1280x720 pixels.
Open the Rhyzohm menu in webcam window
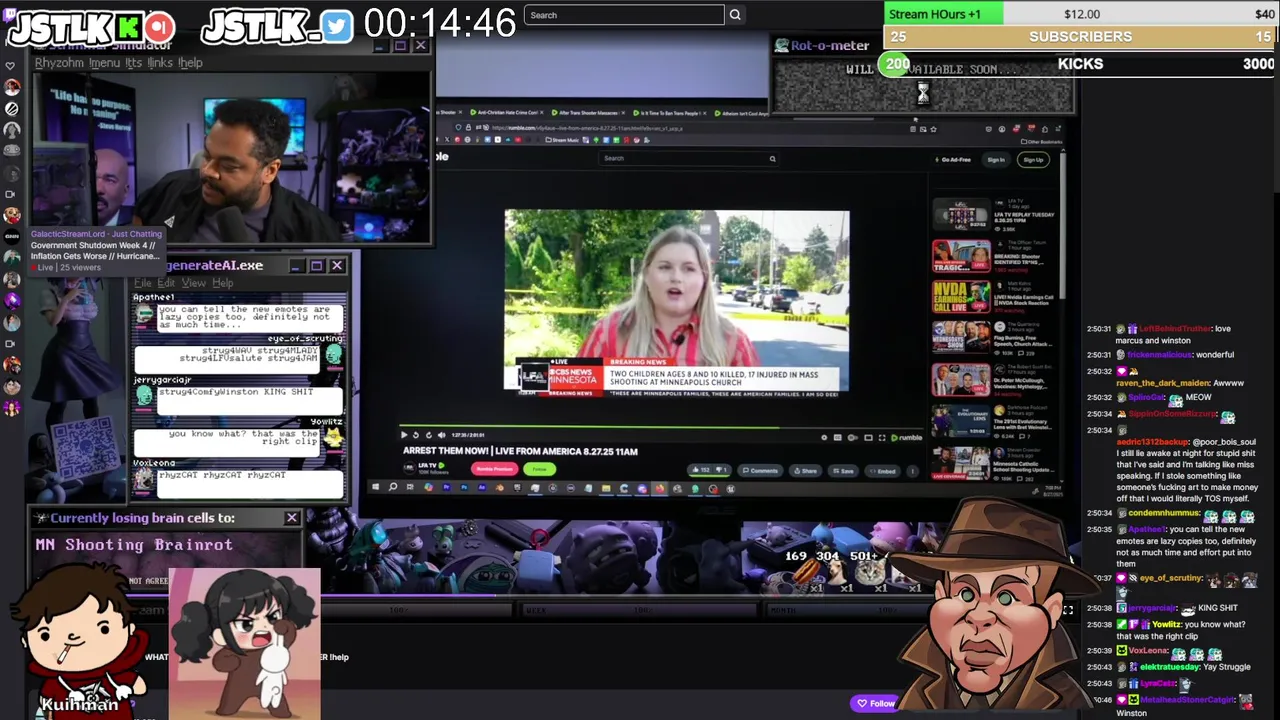(59, 62)
